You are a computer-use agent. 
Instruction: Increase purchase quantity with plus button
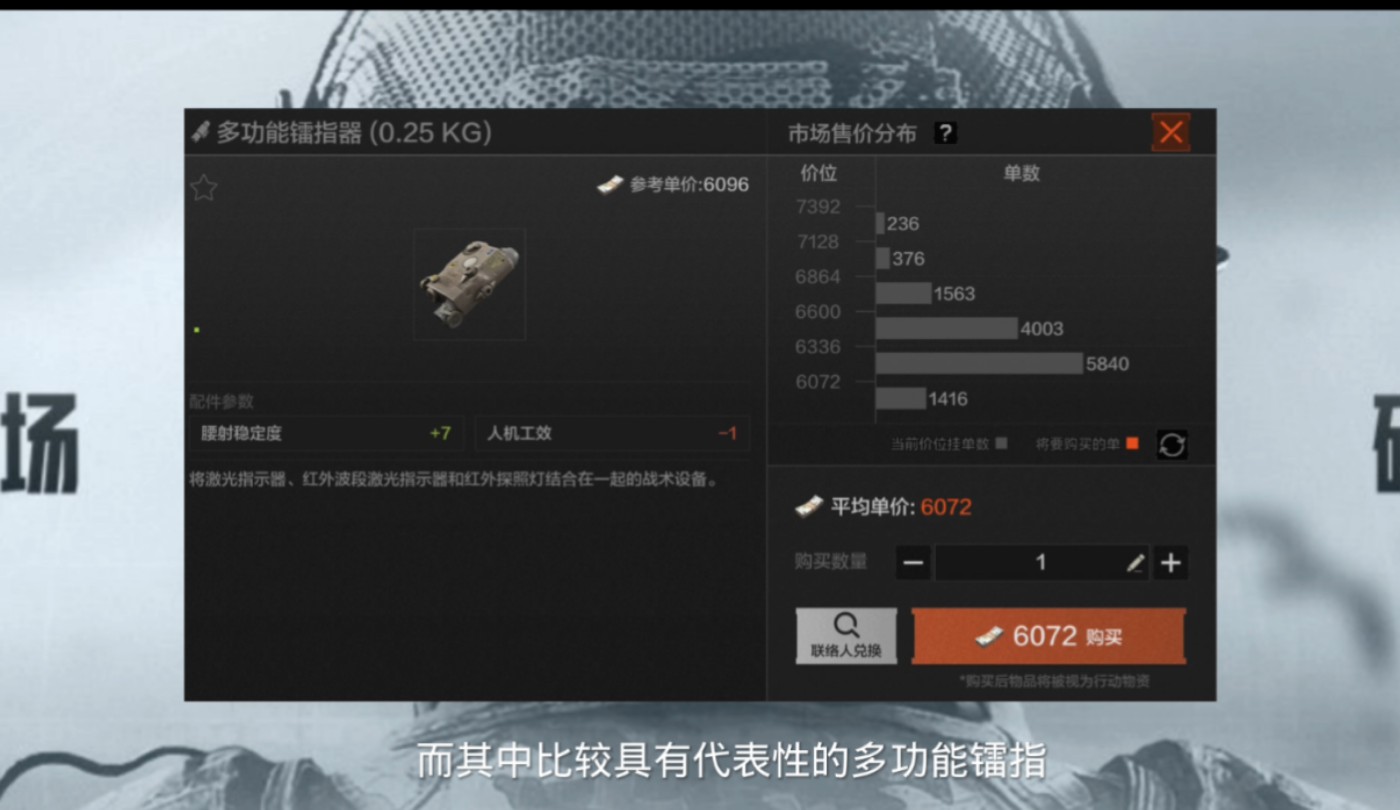coord(1170,563)
